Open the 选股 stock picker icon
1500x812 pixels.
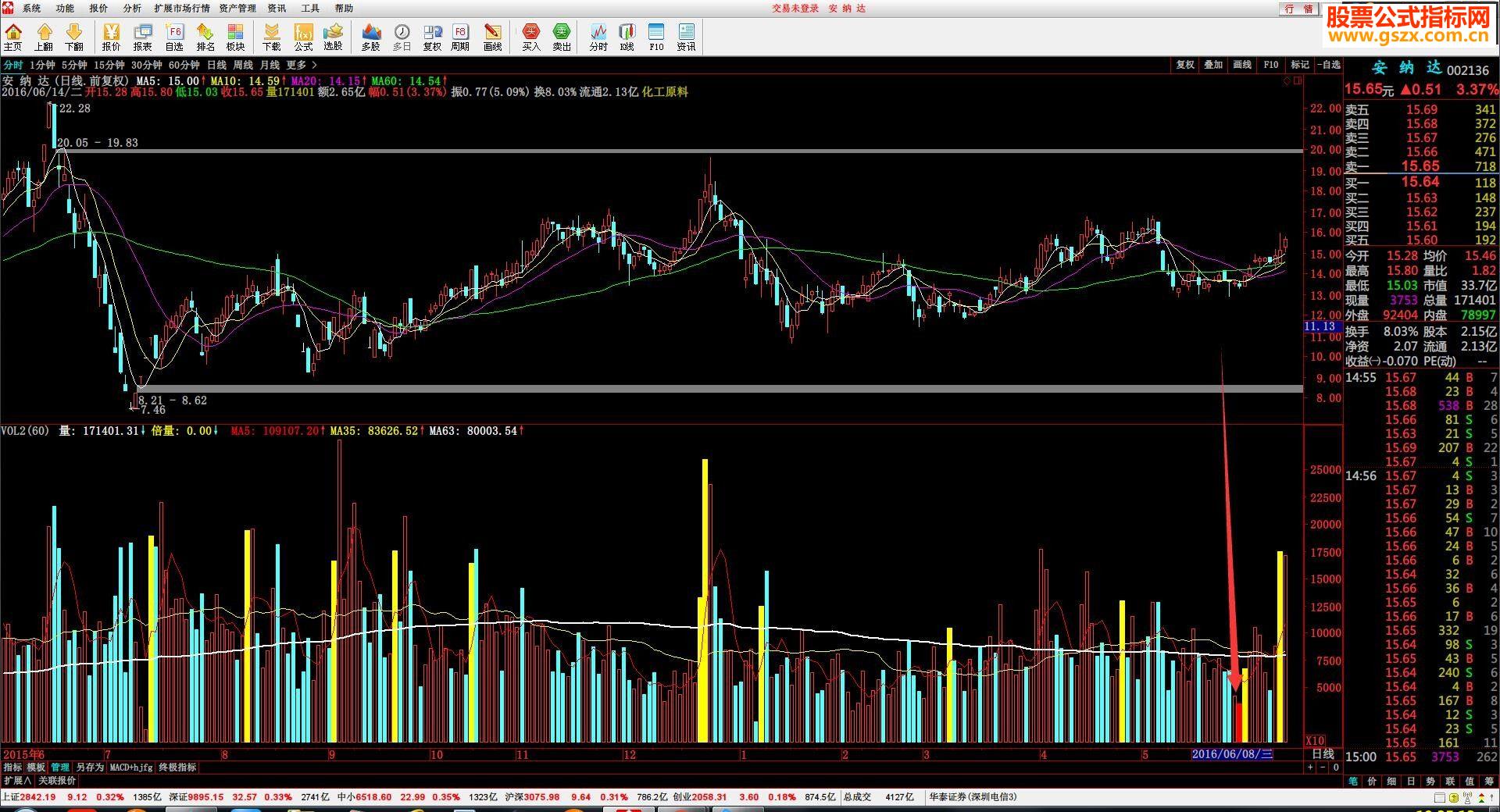click(334, 37)
